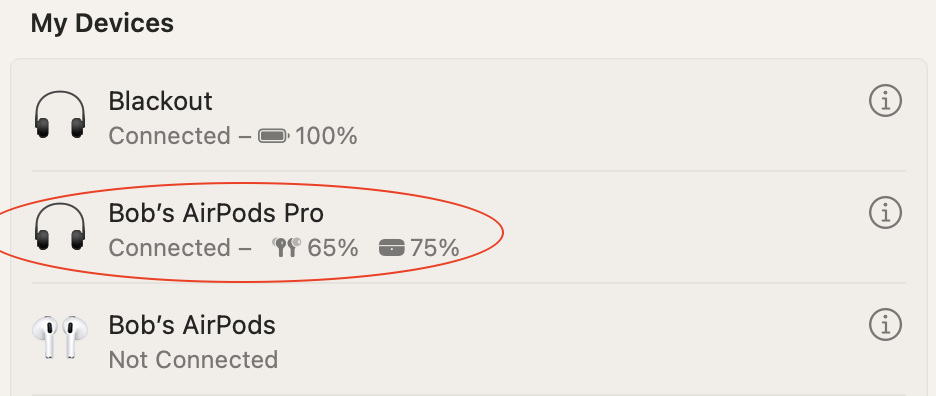936x396 pixels.
Task: Select the Blackout device row
Action: [x=469, y=115]
